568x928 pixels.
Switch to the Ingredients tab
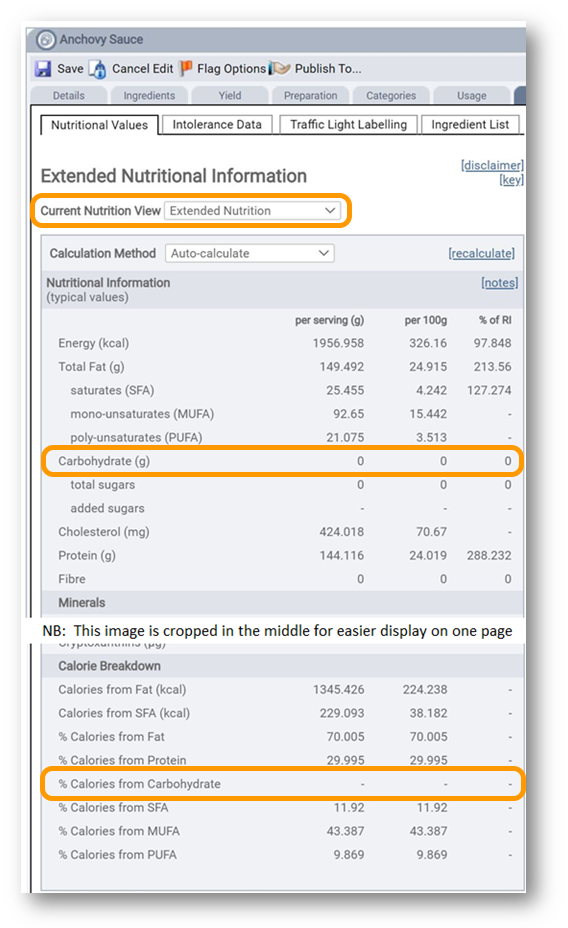click(149, 95)
